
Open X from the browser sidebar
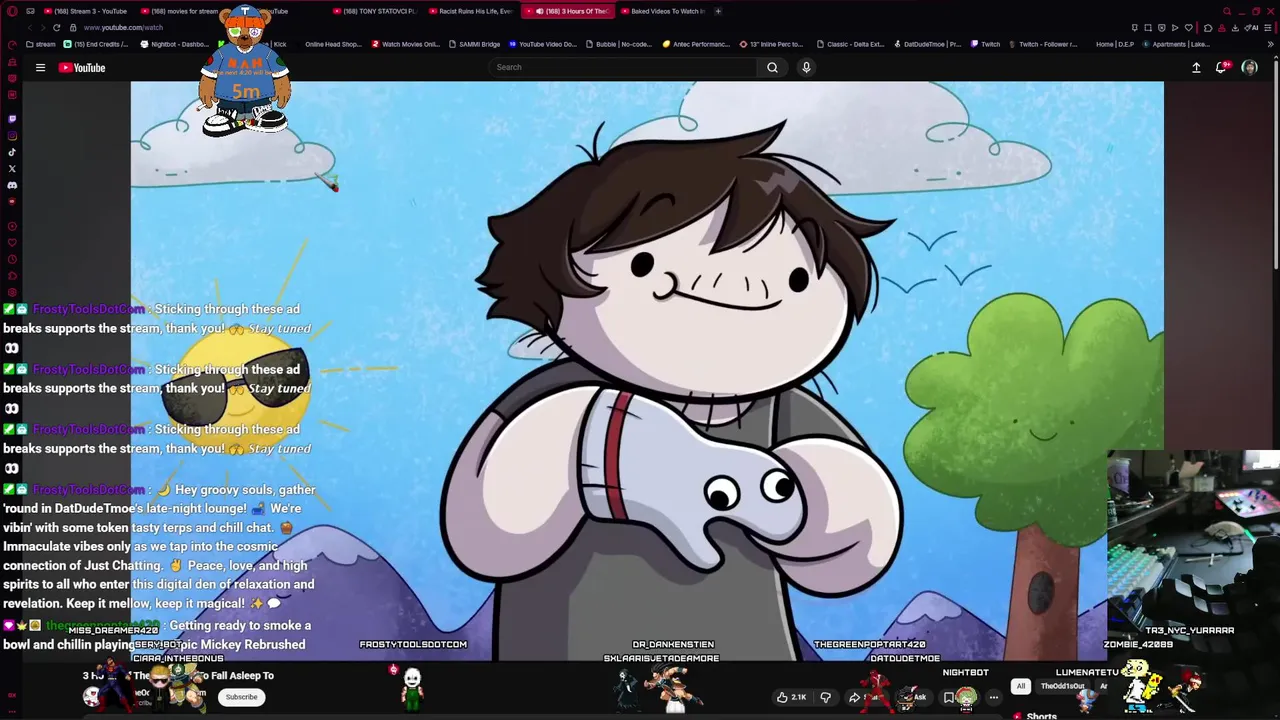[12, 169]
